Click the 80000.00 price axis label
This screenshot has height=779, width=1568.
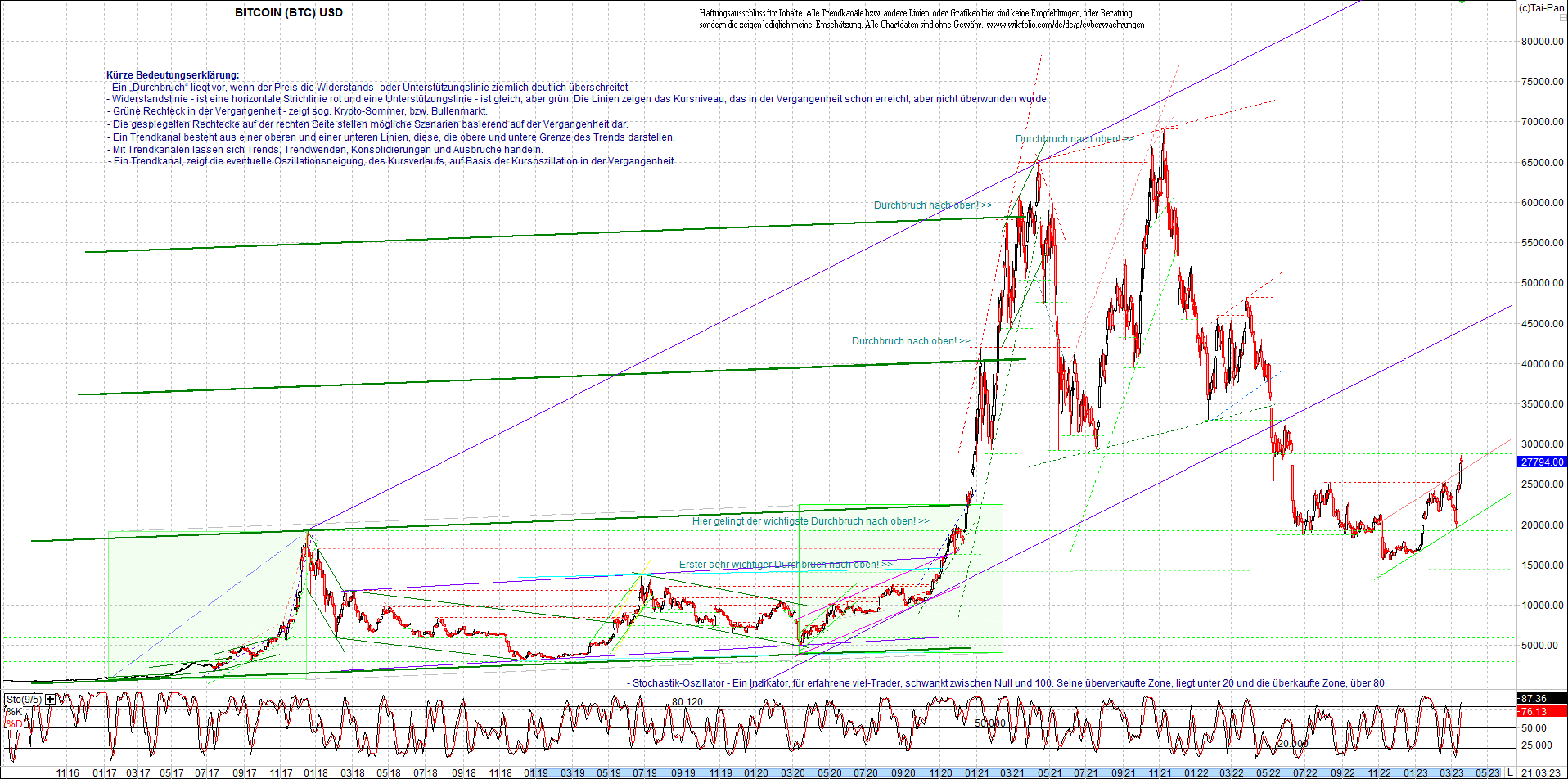[x=1543, y=41]
